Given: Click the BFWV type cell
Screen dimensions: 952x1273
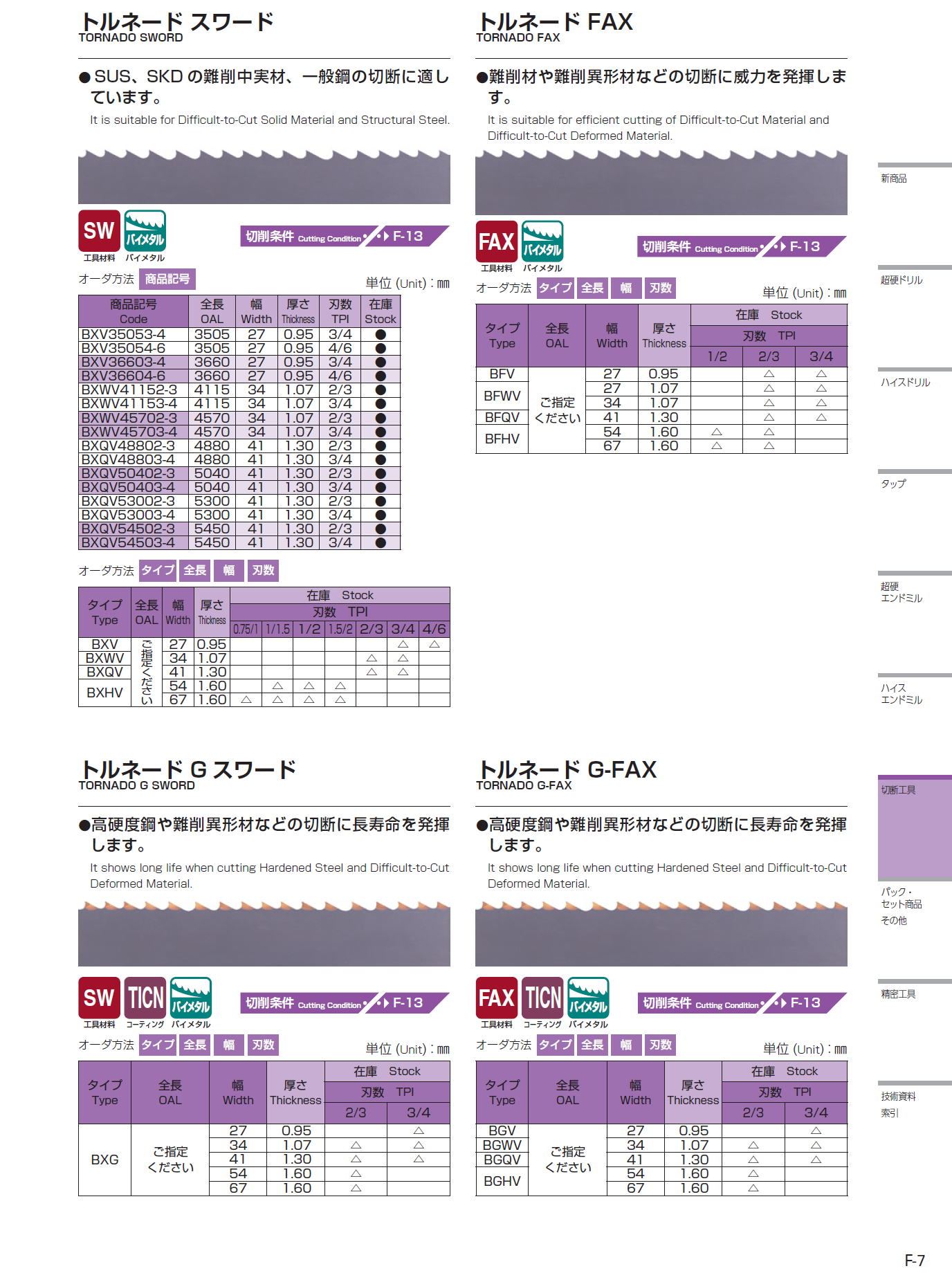Looking at the screenshot, I should point(502,396).
